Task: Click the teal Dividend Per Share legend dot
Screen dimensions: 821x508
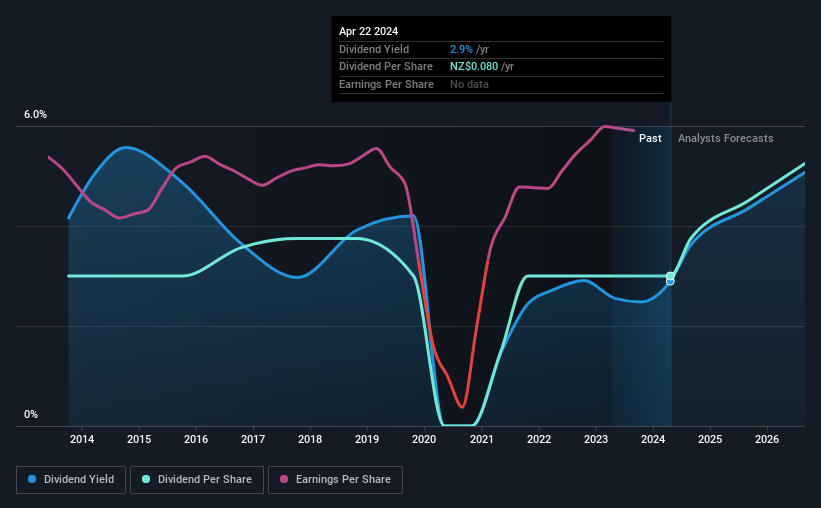Action: click(x=146, y=479)
